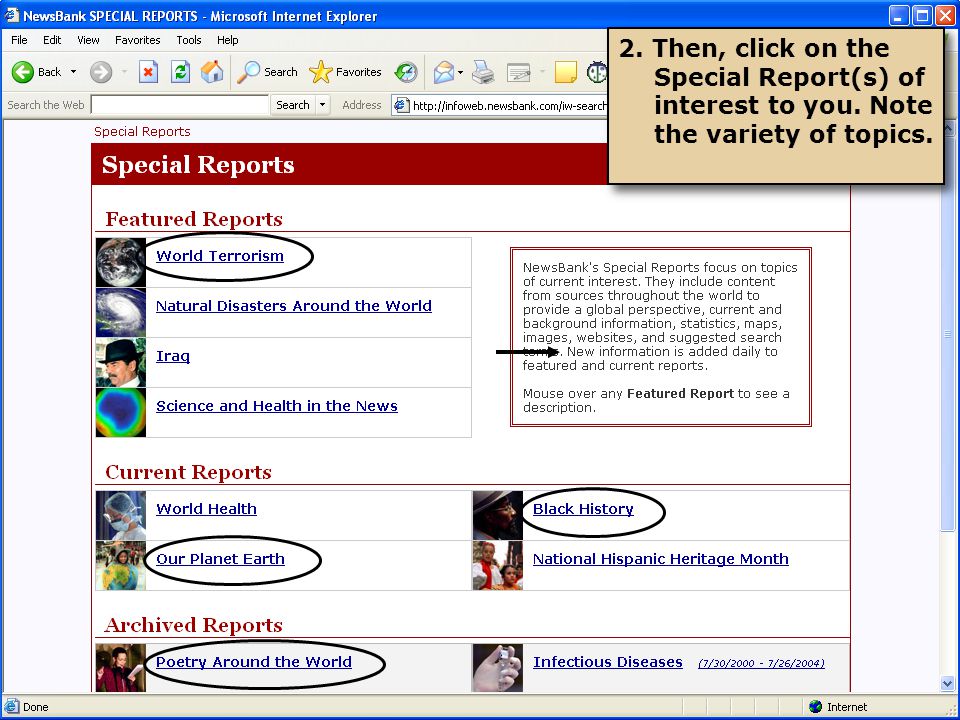Click the Special Reports breadcrumb text
This screenshot has height=720, width=960.
click(142, 132)
